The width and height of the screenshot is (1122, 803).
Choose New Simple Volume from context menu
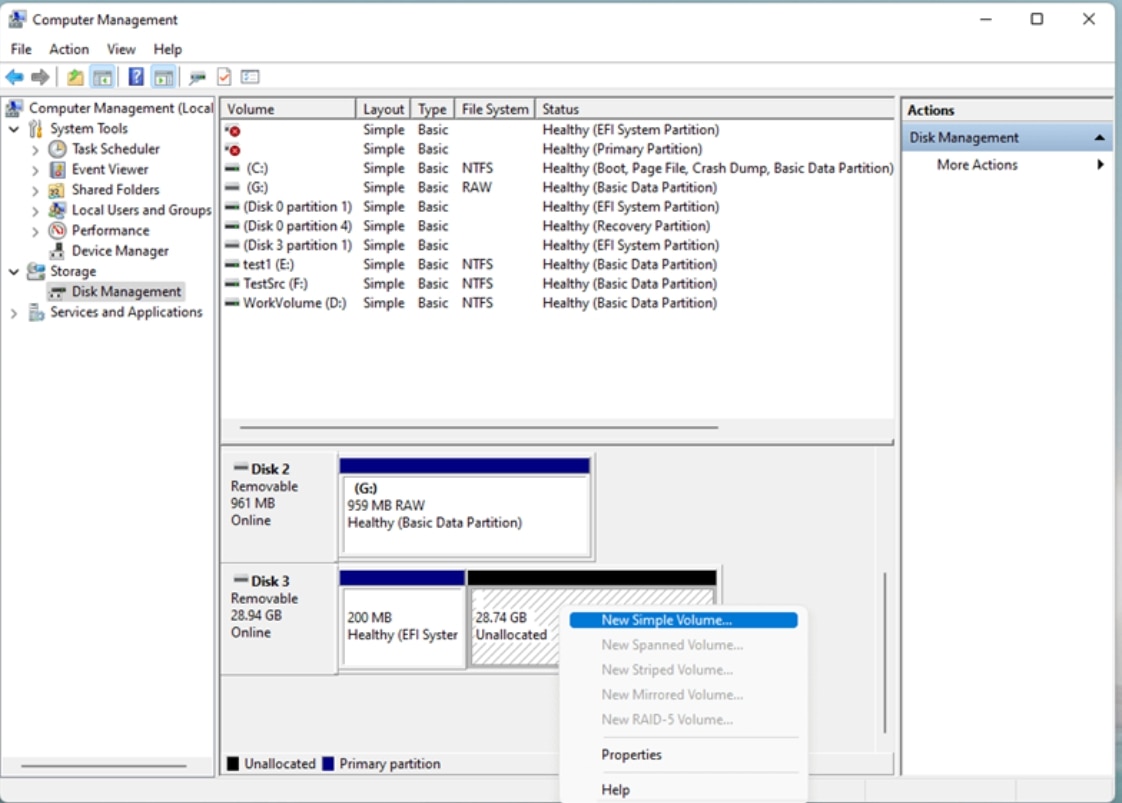pos(683,620)
